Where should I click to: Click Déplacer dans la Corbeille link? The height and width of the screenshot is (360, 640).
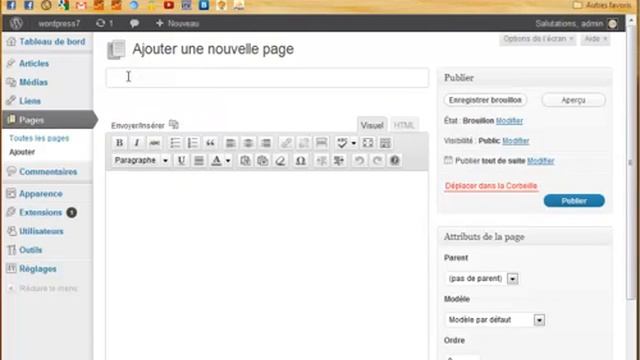(491, 186)
